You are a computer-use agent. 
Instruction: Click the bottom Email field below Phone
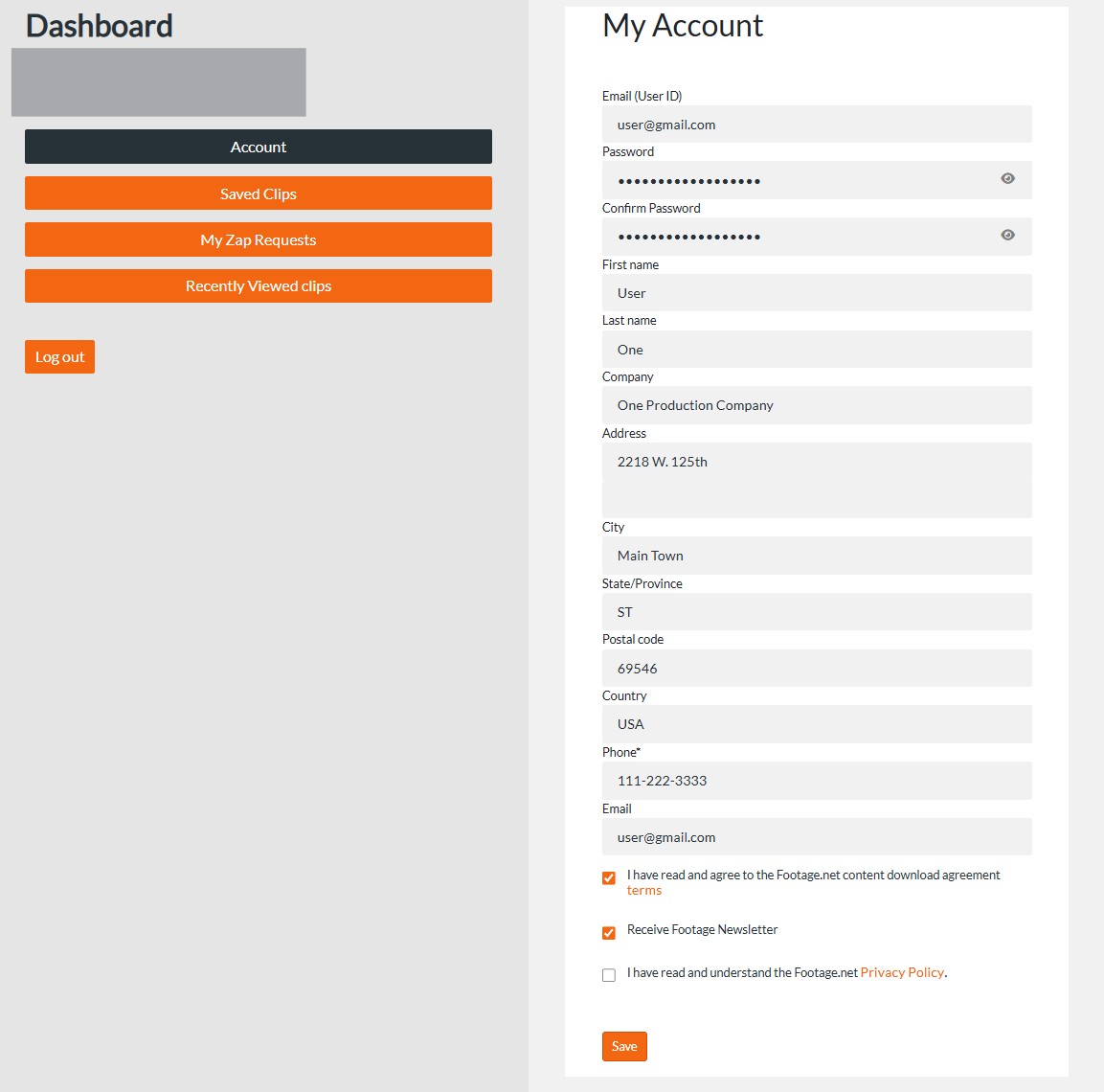pyautogui.click(x=817, y=837)
